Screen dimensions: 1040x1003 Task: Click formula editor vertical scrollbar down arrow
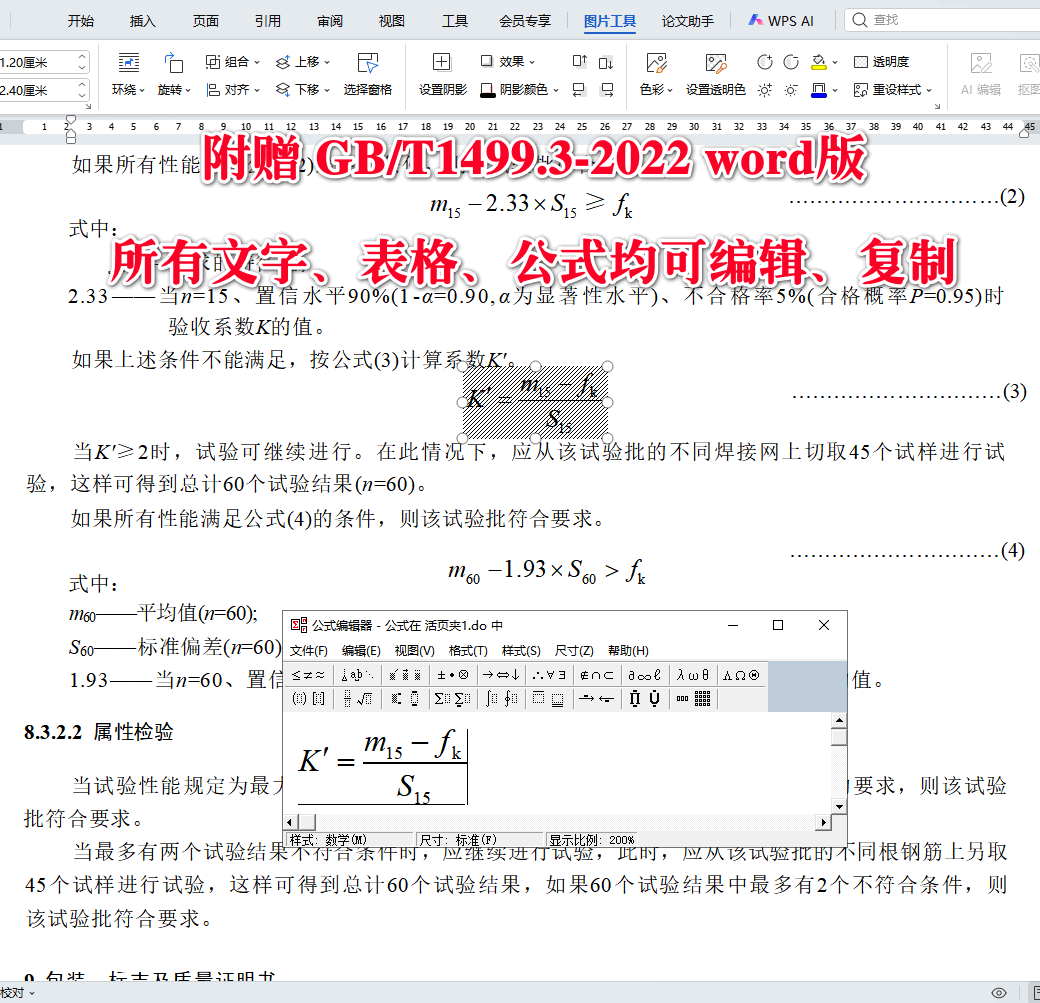point(839,807)
